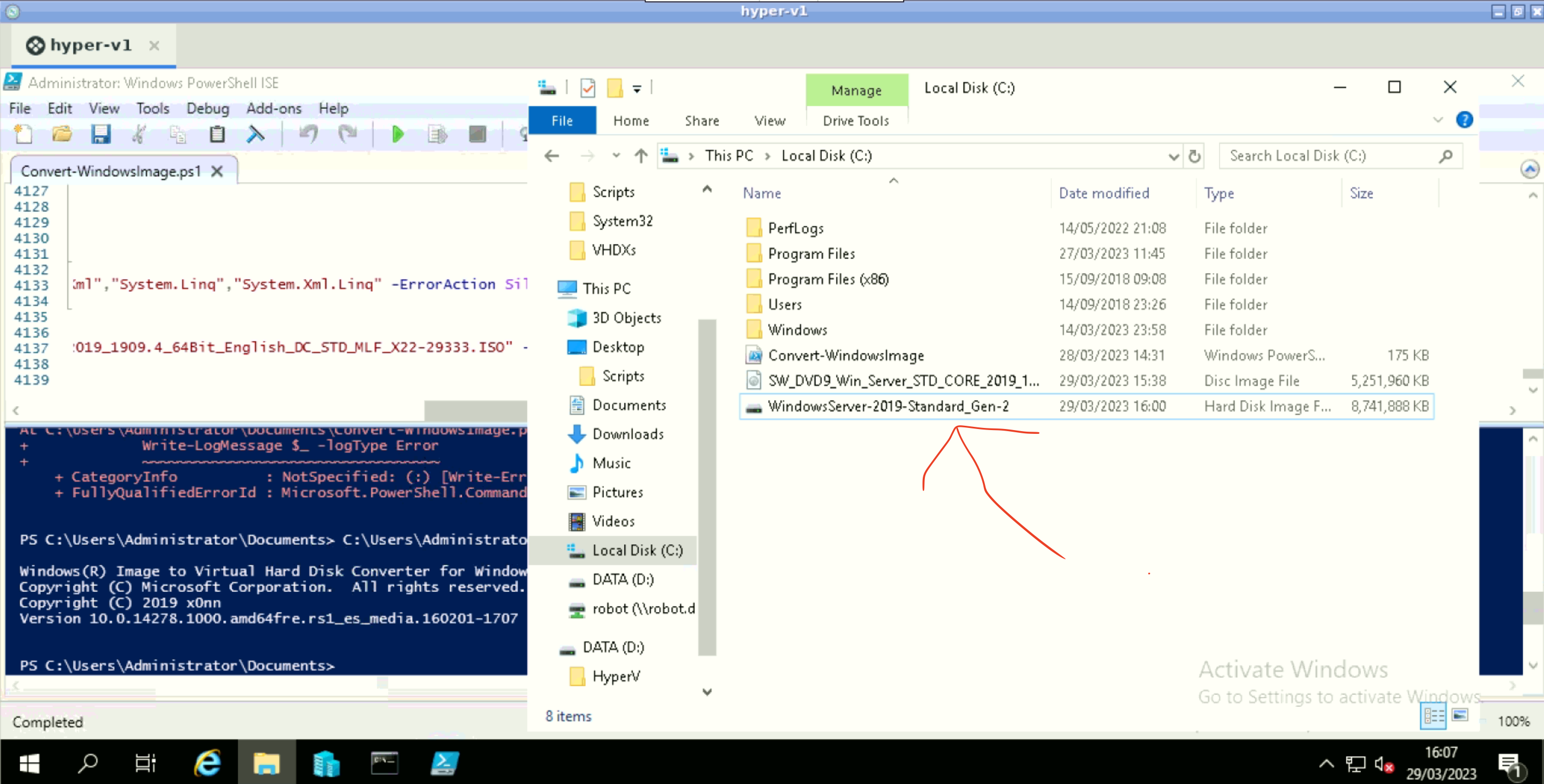Open the File tab in File Explorer ribbon
The width and height of the screenshot is (1544, 784).
(x=562, y=121)
